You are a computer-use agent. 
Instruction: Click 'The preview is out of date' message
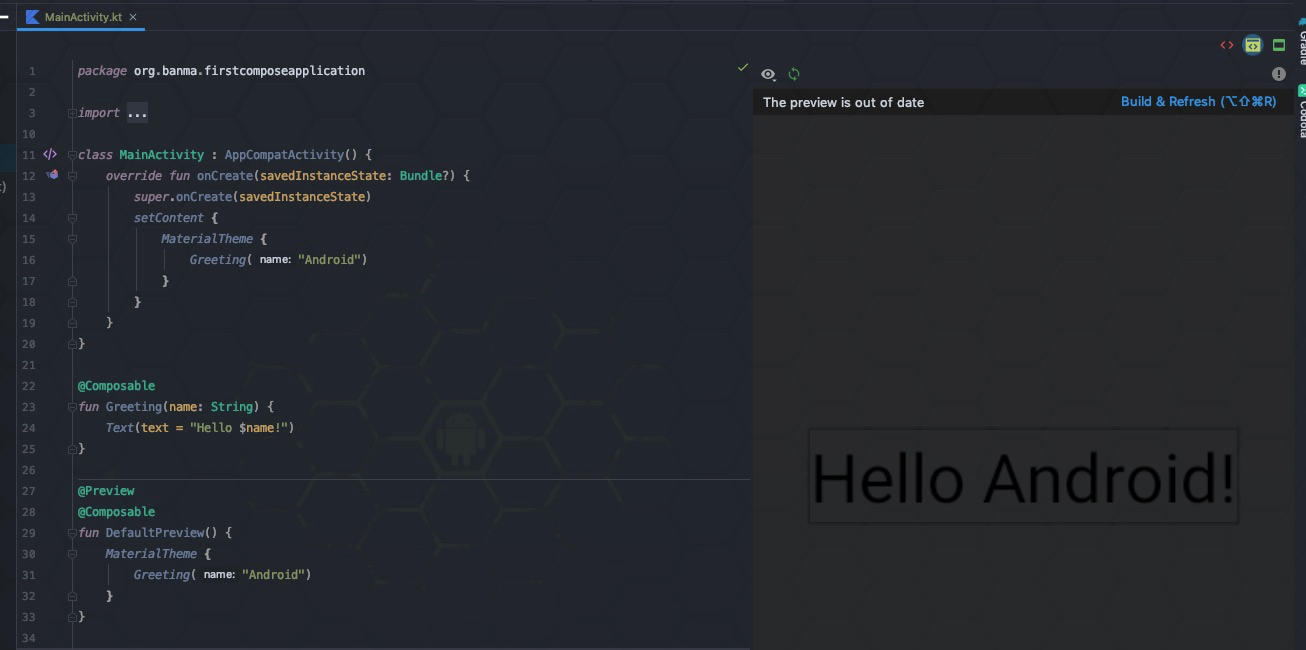(843, 102)
